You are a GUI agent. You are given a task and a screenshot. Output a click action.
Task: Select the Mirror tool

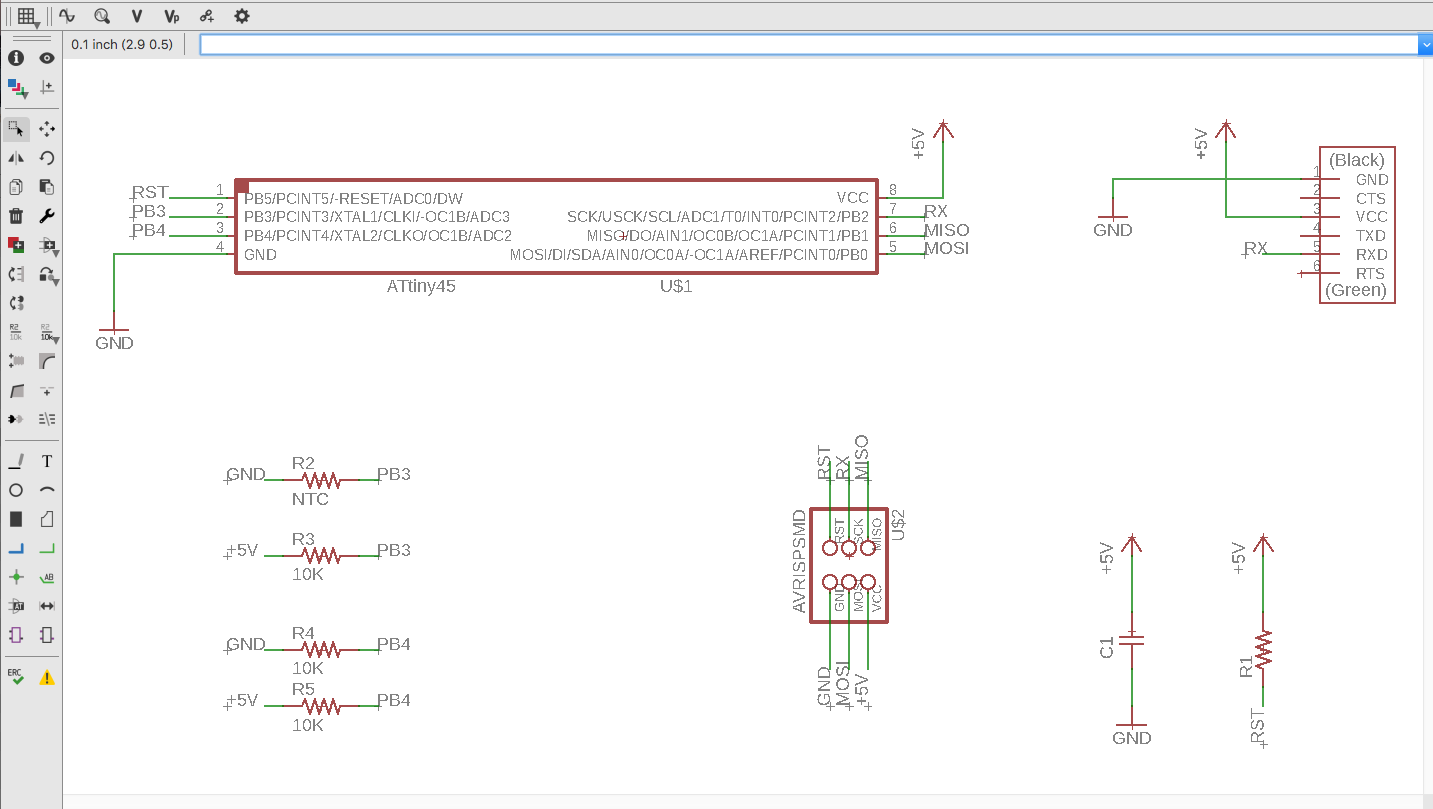[16, 158]
